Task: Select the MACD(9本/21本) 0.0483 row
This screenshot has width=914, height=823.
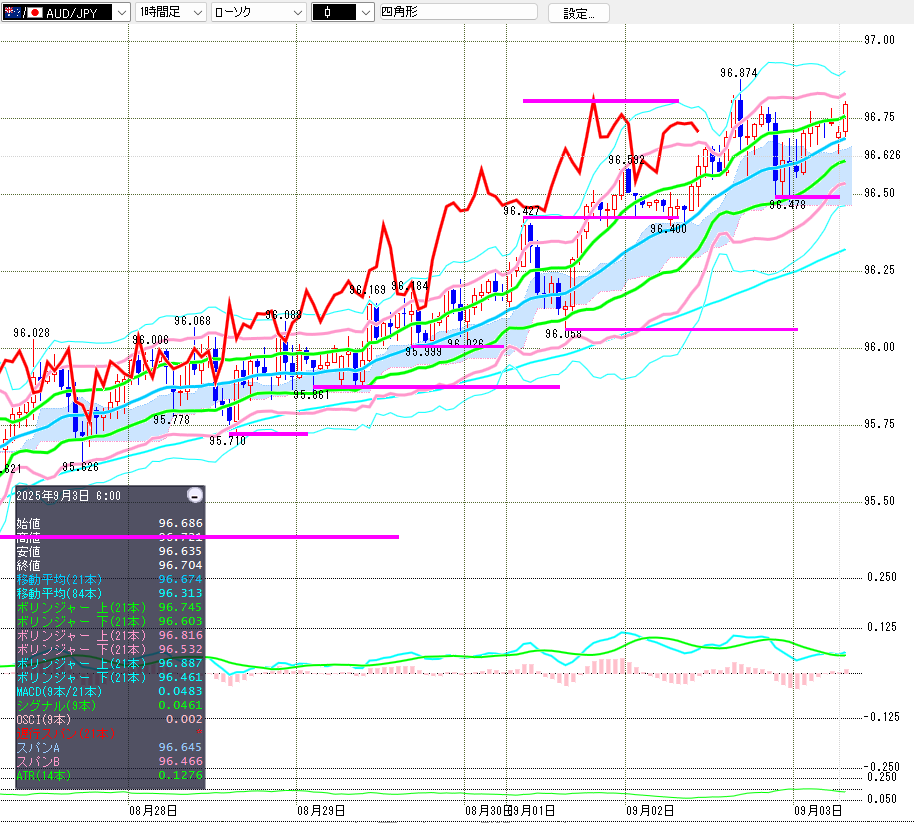Action: [110, 691]
